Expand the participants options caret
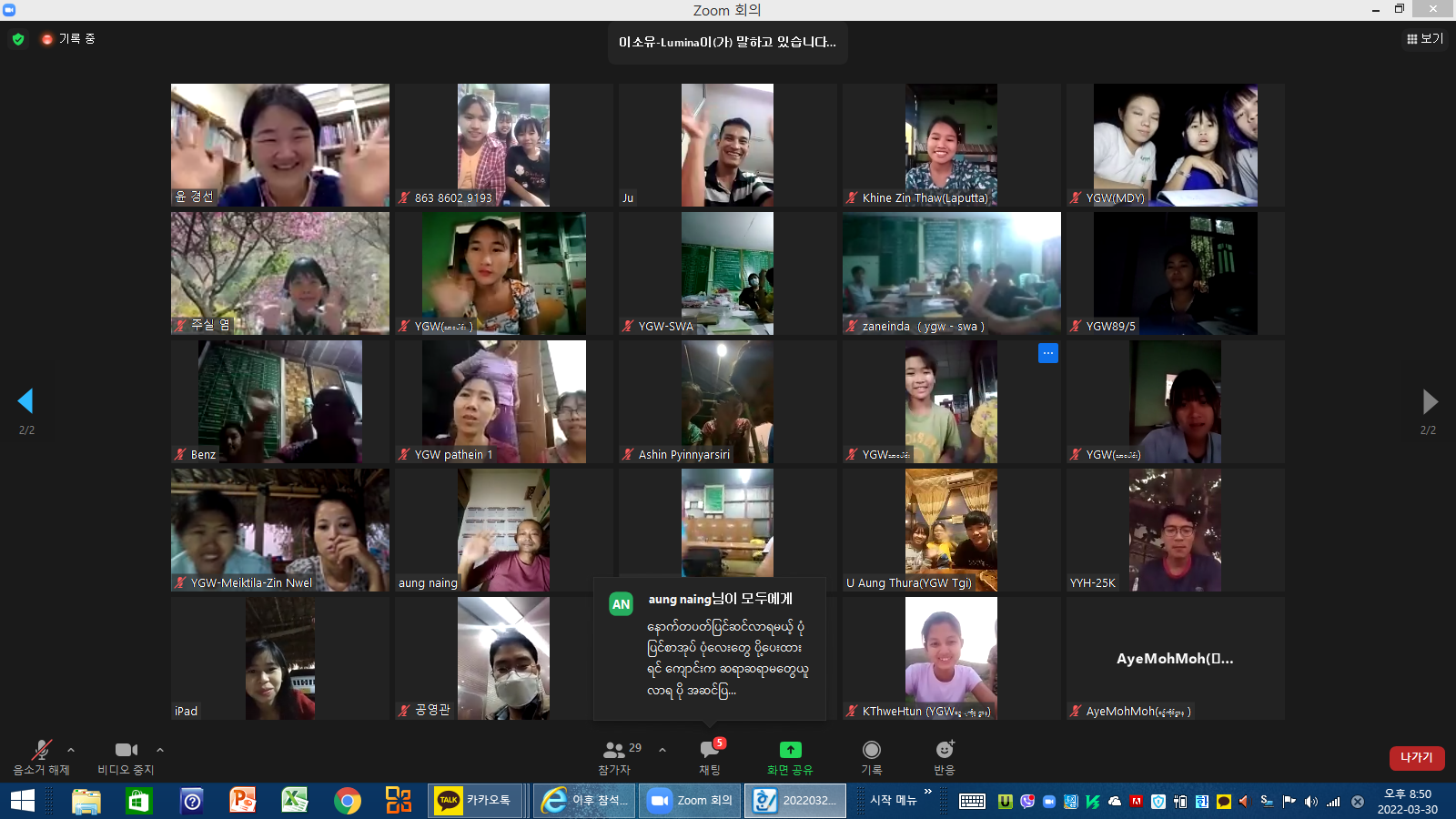 (x=662, y=750)
